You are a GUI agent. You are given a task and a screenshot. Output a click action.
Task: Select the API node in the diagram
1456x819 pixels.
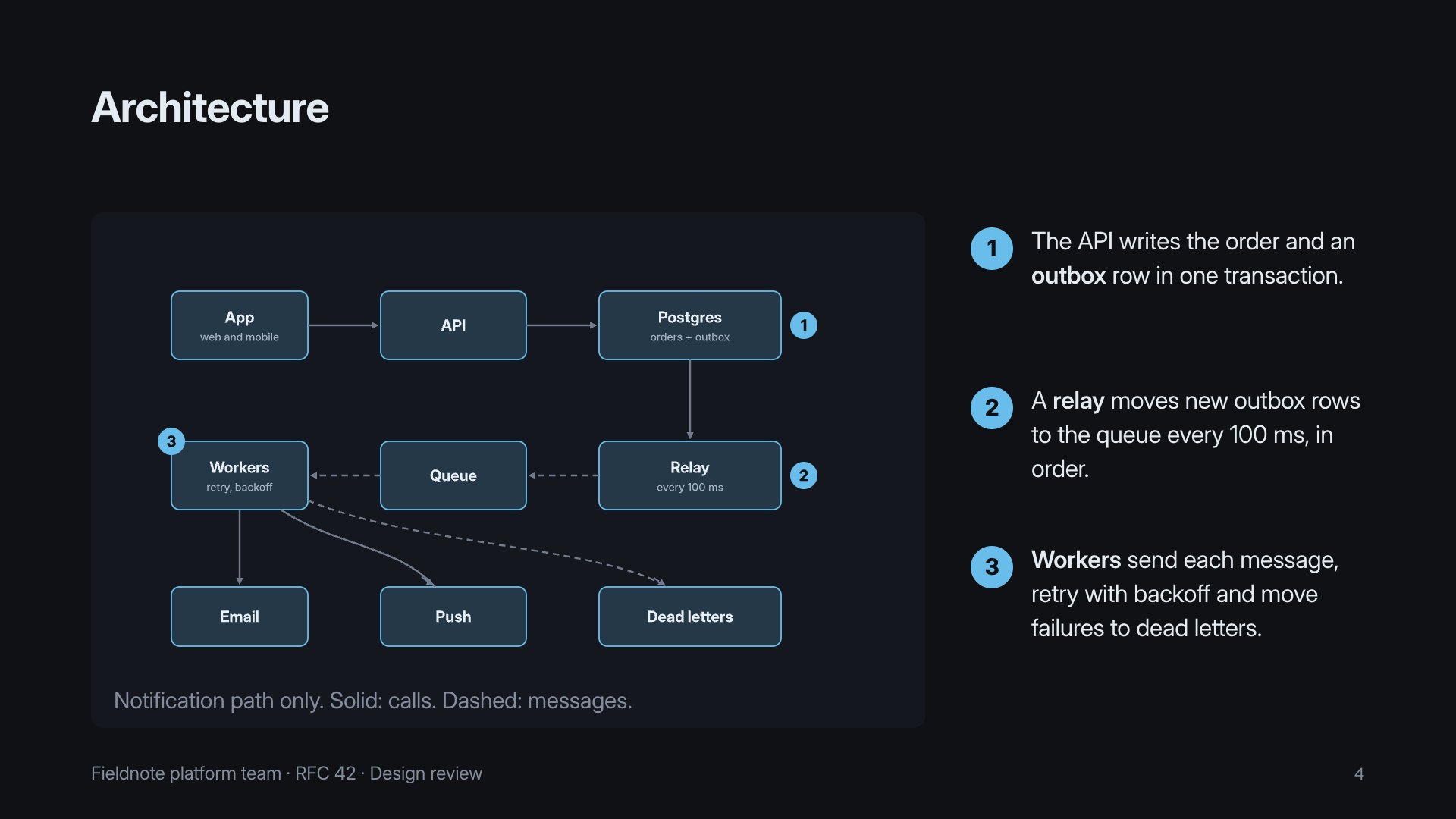(453, 325)
